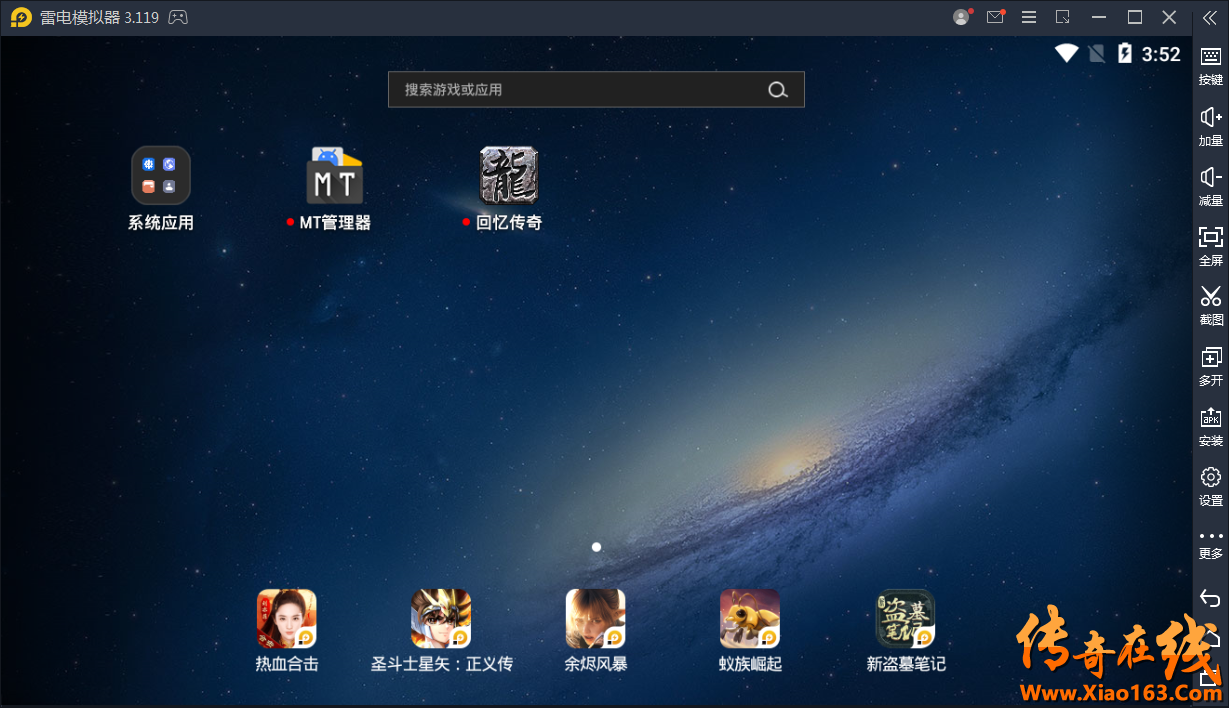Switch to 全屏 fullscreen mode
Viewport: 1229px width, 708px height.
pos(1211,246)
